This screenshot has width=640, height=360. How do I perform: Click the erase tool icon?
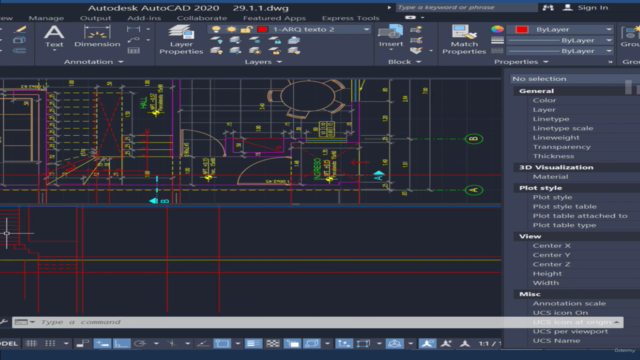click(19, 29)
